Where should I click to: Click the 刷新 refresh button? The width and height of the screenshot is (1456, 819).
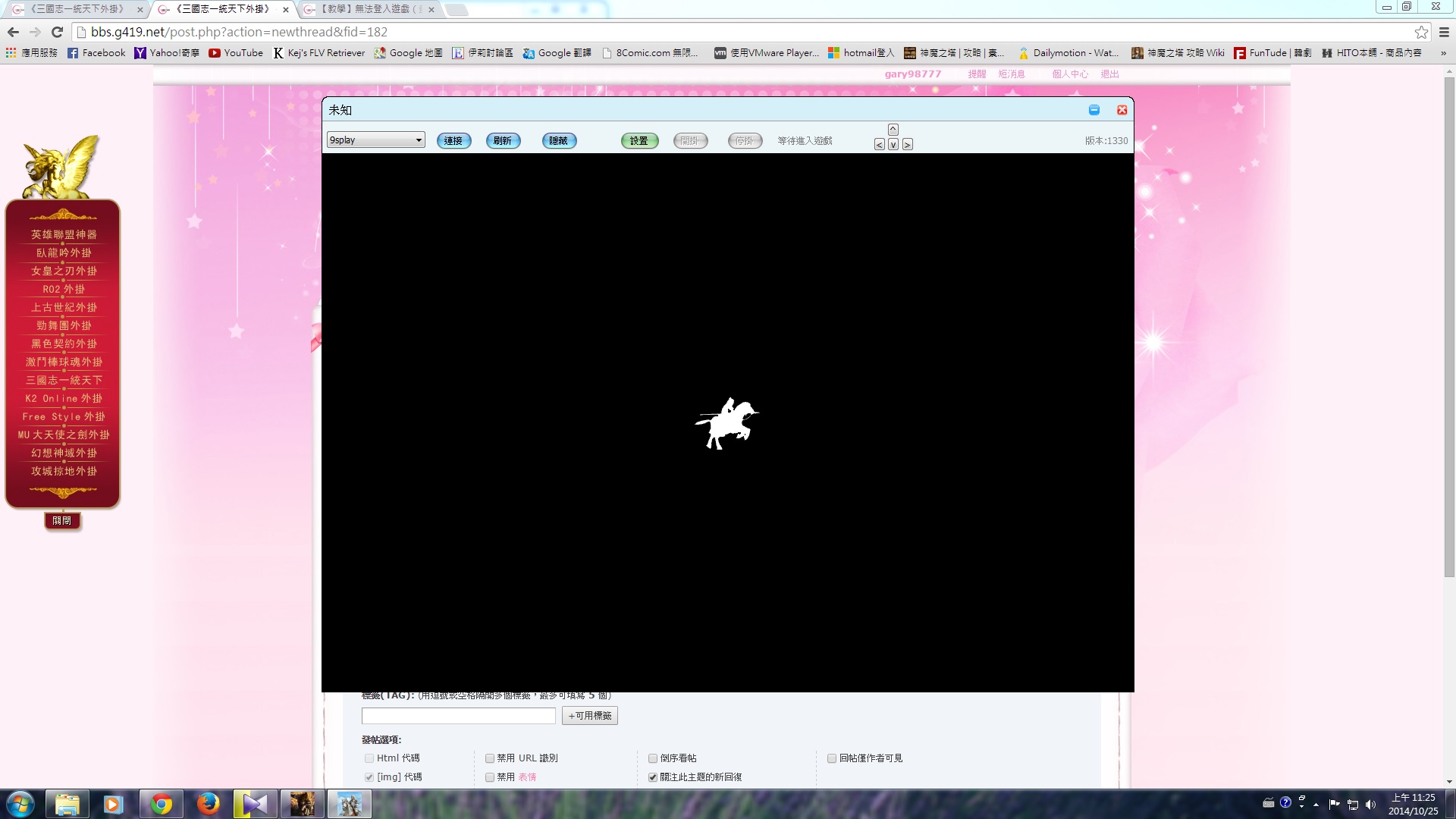click(503, 141)
